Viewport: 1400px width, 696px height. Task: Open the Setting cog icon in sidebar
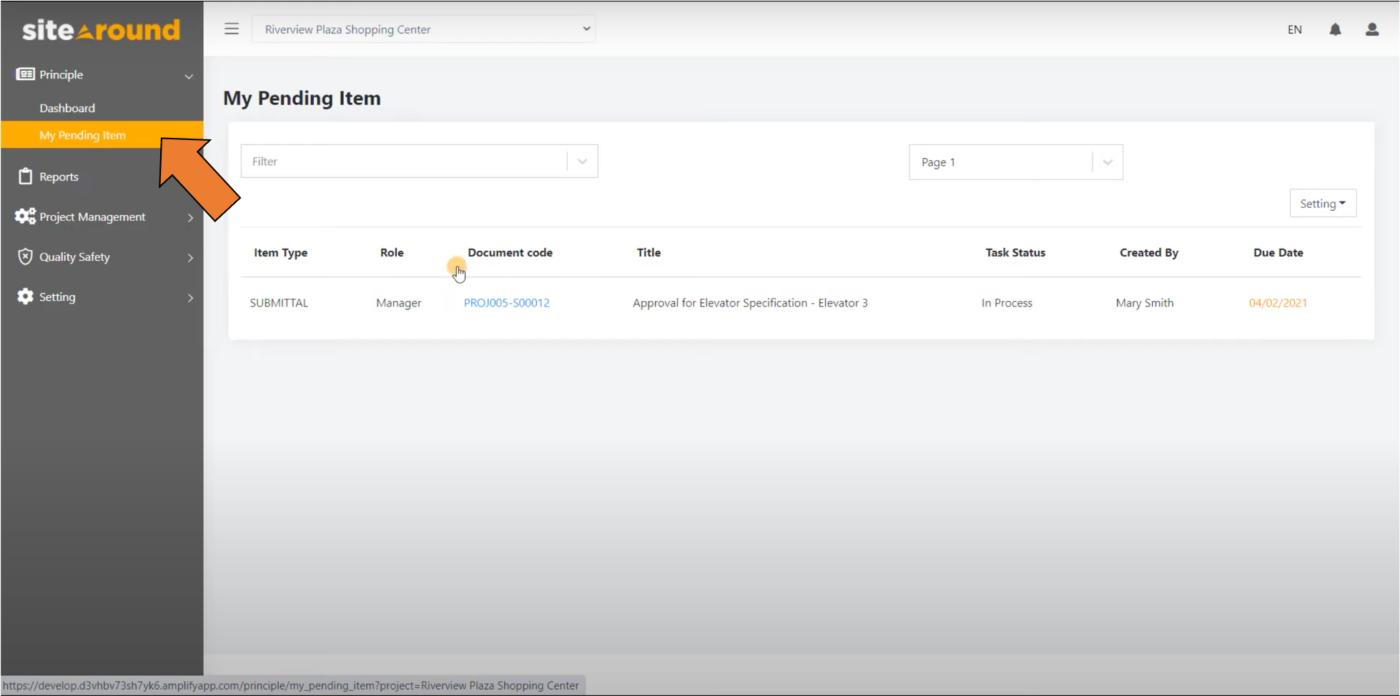click(24, 296)
